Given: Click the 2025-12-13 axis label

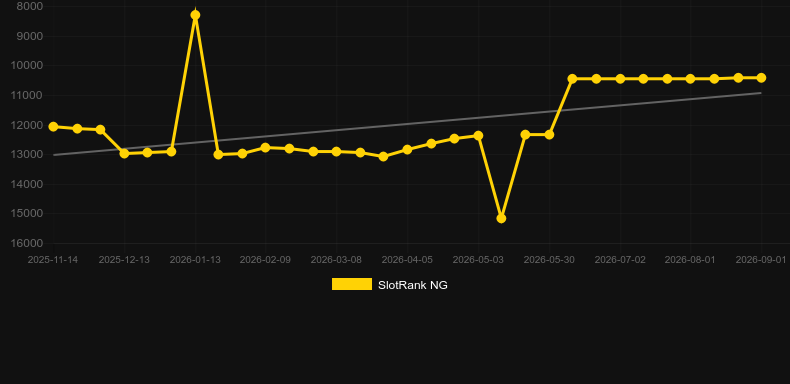Looking at the screenshot, I should click(124, 260).
